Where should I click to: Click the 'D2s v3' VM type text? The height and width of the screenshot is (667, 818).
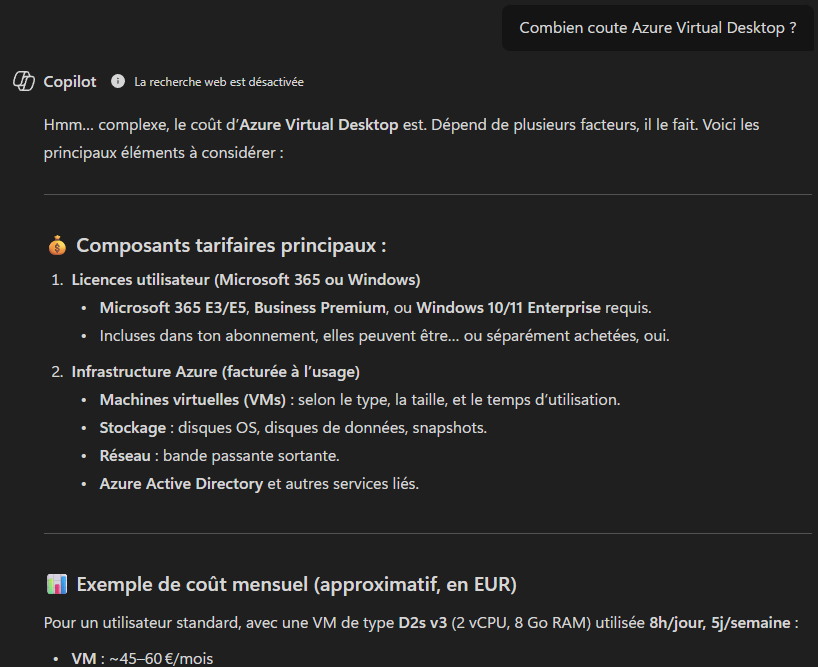tap(423, 623)
